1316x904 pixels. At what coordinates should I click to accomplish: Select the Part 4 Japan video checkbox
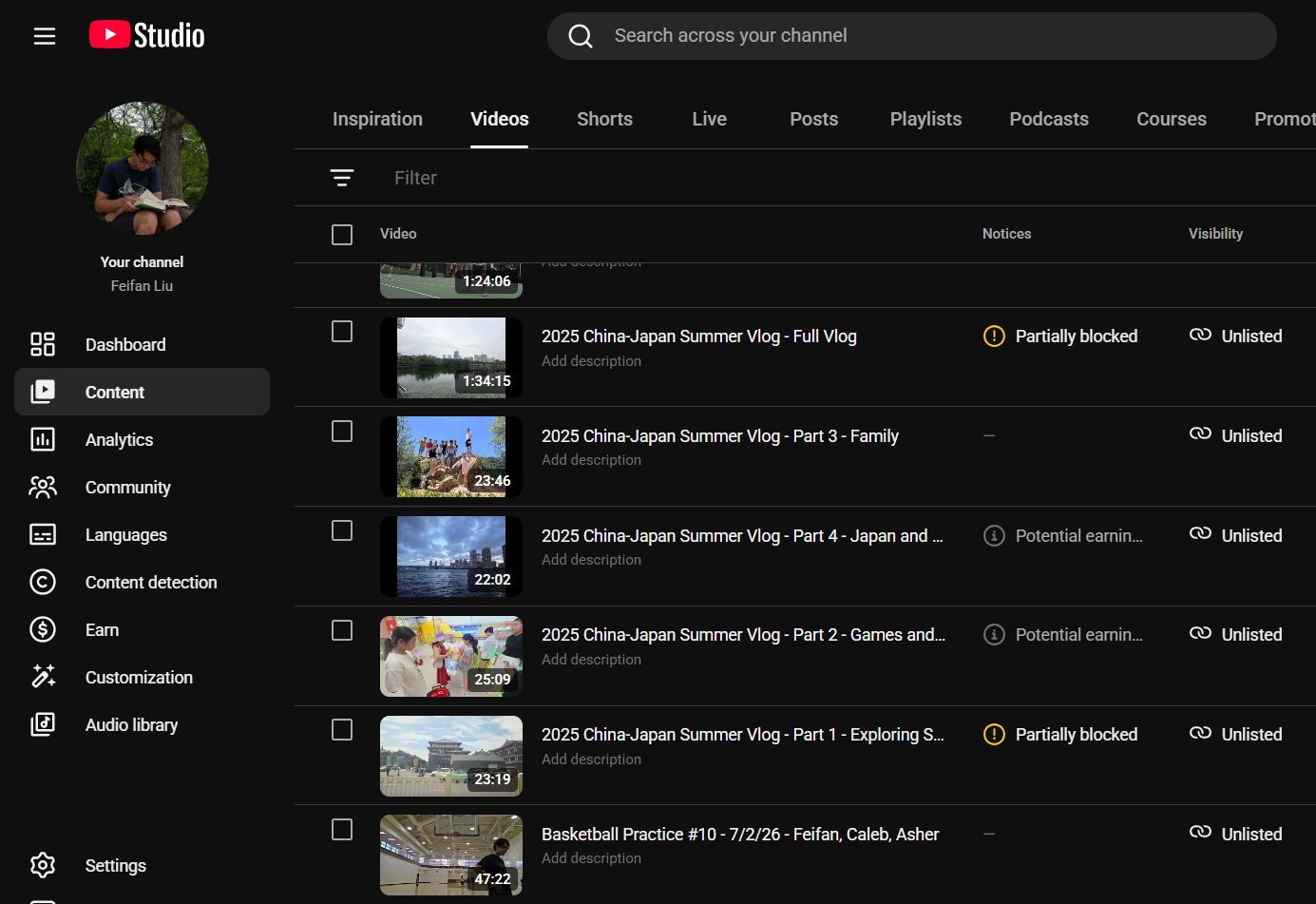[x=342, y=530]
